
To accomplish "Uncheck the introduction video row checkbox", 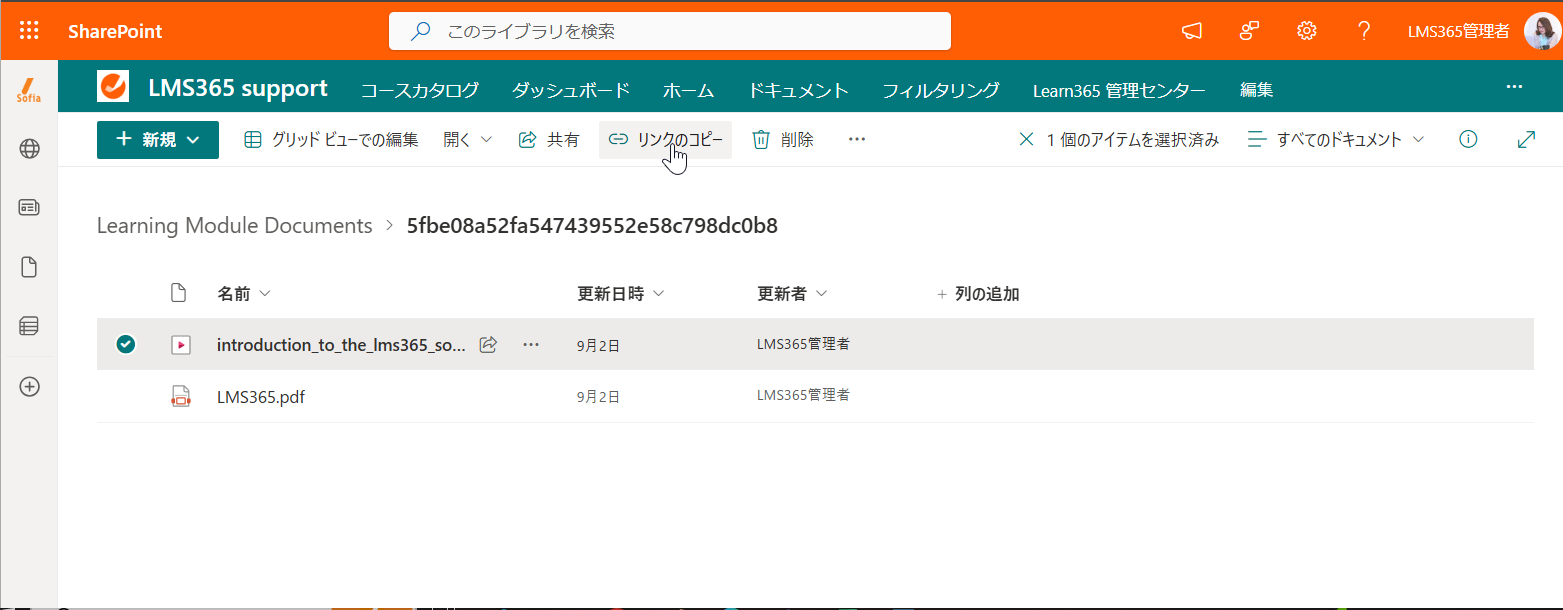I will point(125,345).
